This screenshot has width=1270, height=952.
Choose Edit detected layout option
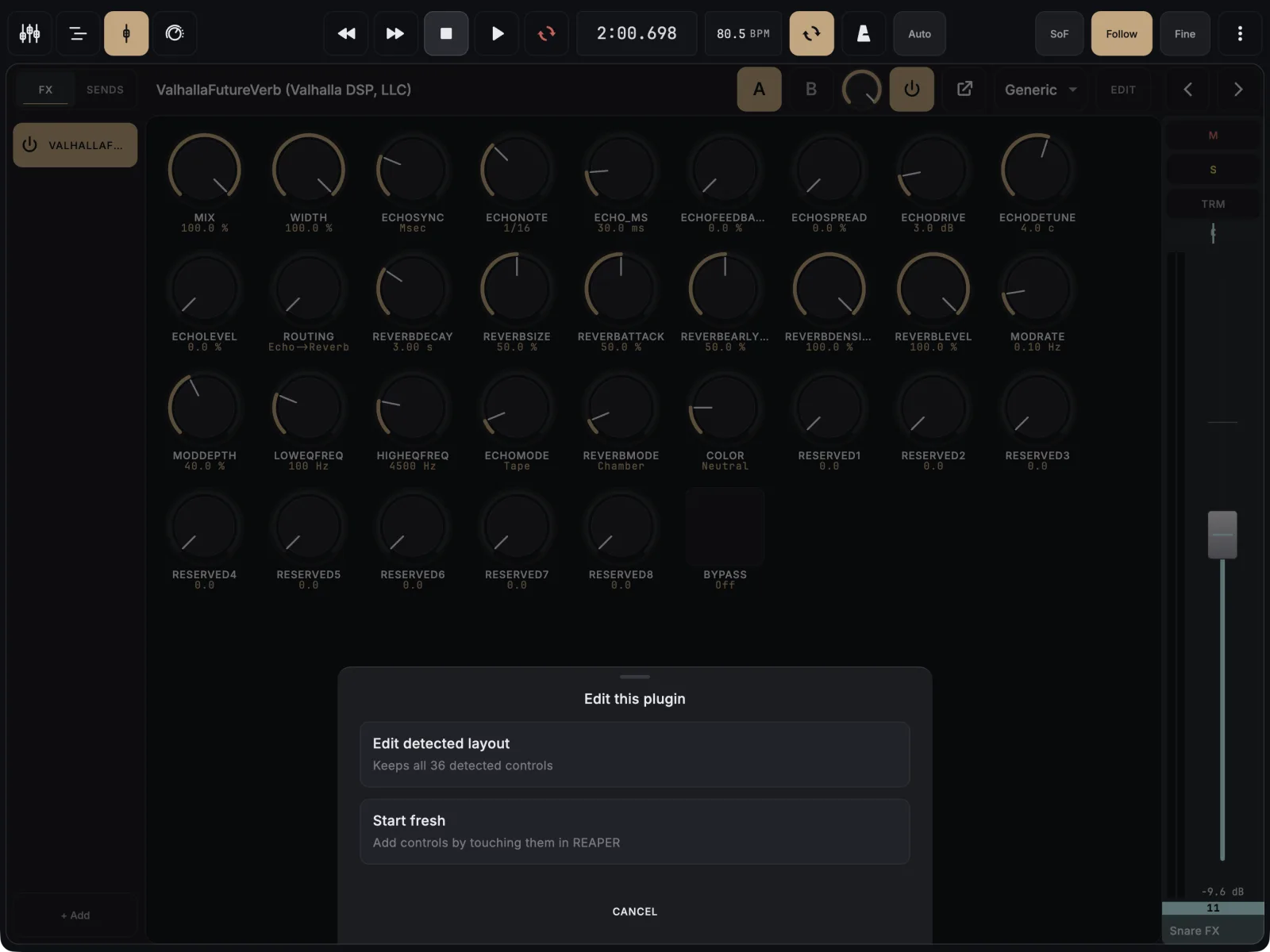[x=635, y=754]
